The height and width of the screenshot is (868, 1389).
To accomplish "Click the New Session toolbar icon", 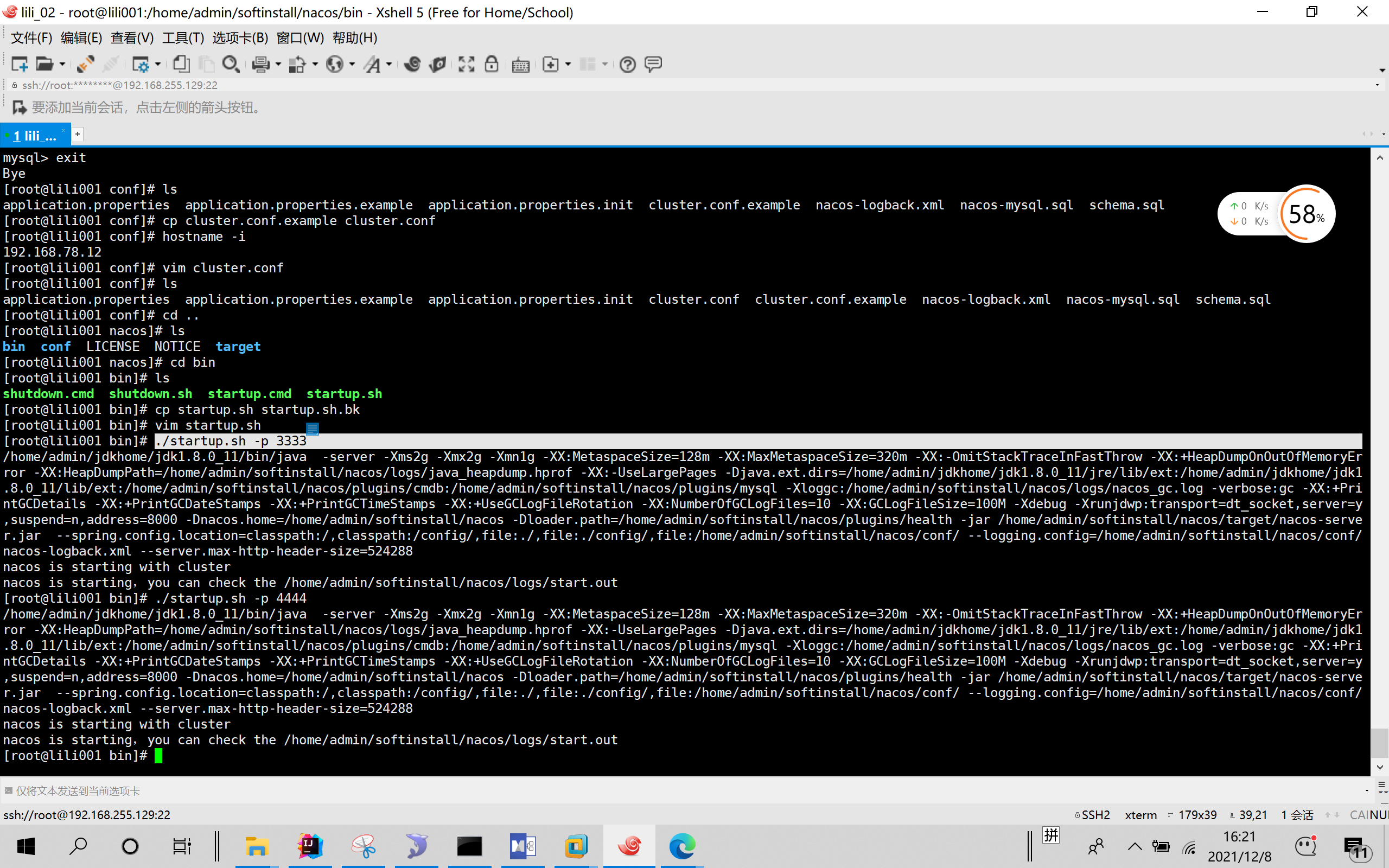I will click(x=20, y=65).
